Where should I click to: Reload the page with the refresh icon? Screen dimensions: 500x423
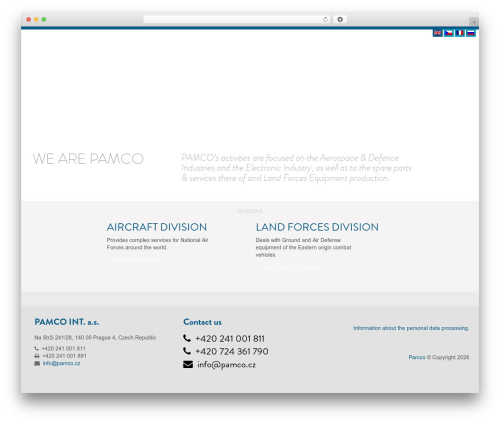pyautogui.click(x=325, y=19)
